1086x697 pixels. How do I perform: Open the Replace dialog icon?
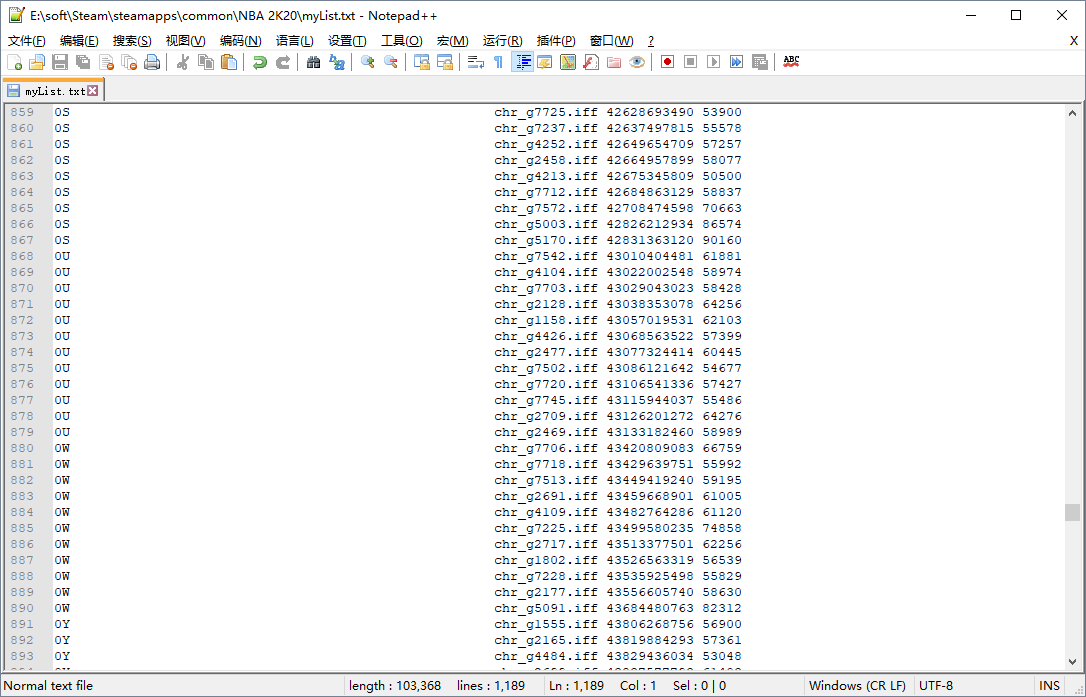337,62
